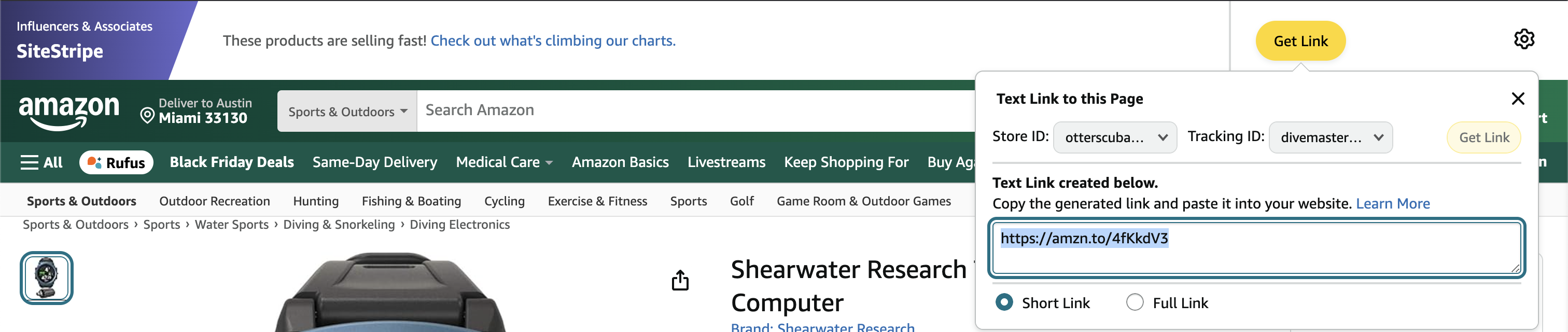The image size is (1568, 332).
Task: Click the Sports & Outdoors subnav tab
Action: 81,201
